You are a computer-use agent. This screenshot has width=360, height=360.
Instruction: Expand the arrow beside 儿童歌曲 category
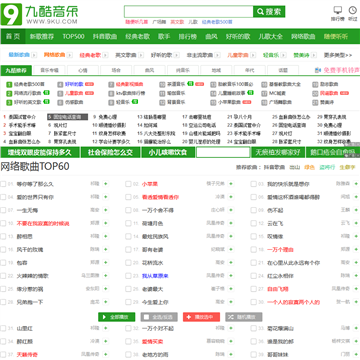pos(252,55)
